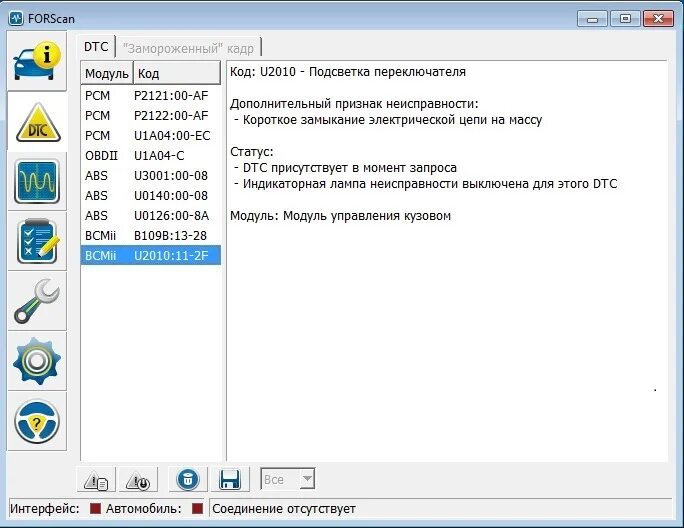The width and height of the screenshot is (684, 528).
Task: Click the 'Индикаторная лампа неисправности выключена' line
Action: pos(430,184)
